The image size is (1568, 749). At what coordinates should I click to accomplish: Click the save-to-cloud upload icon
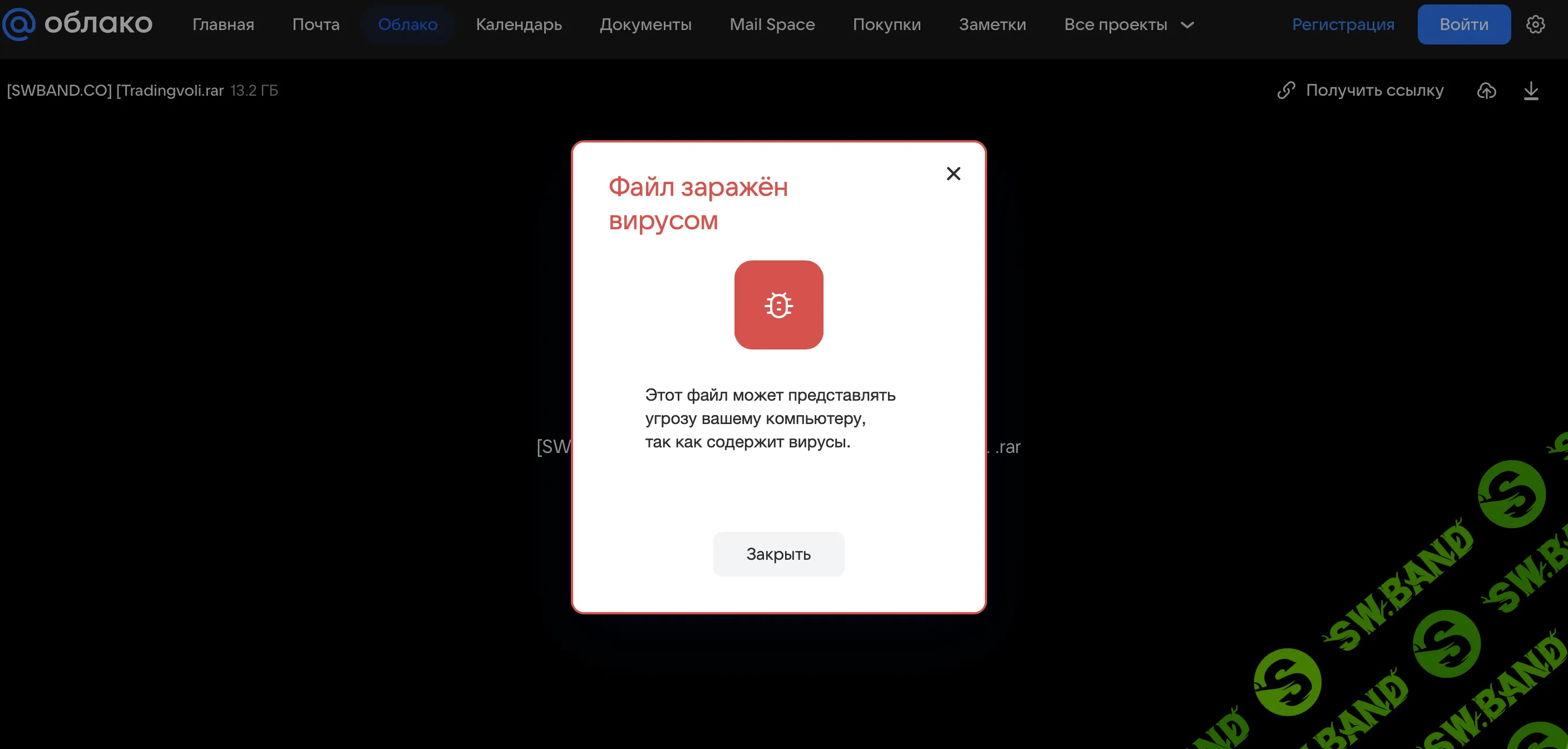click(x=1486, y=90)
